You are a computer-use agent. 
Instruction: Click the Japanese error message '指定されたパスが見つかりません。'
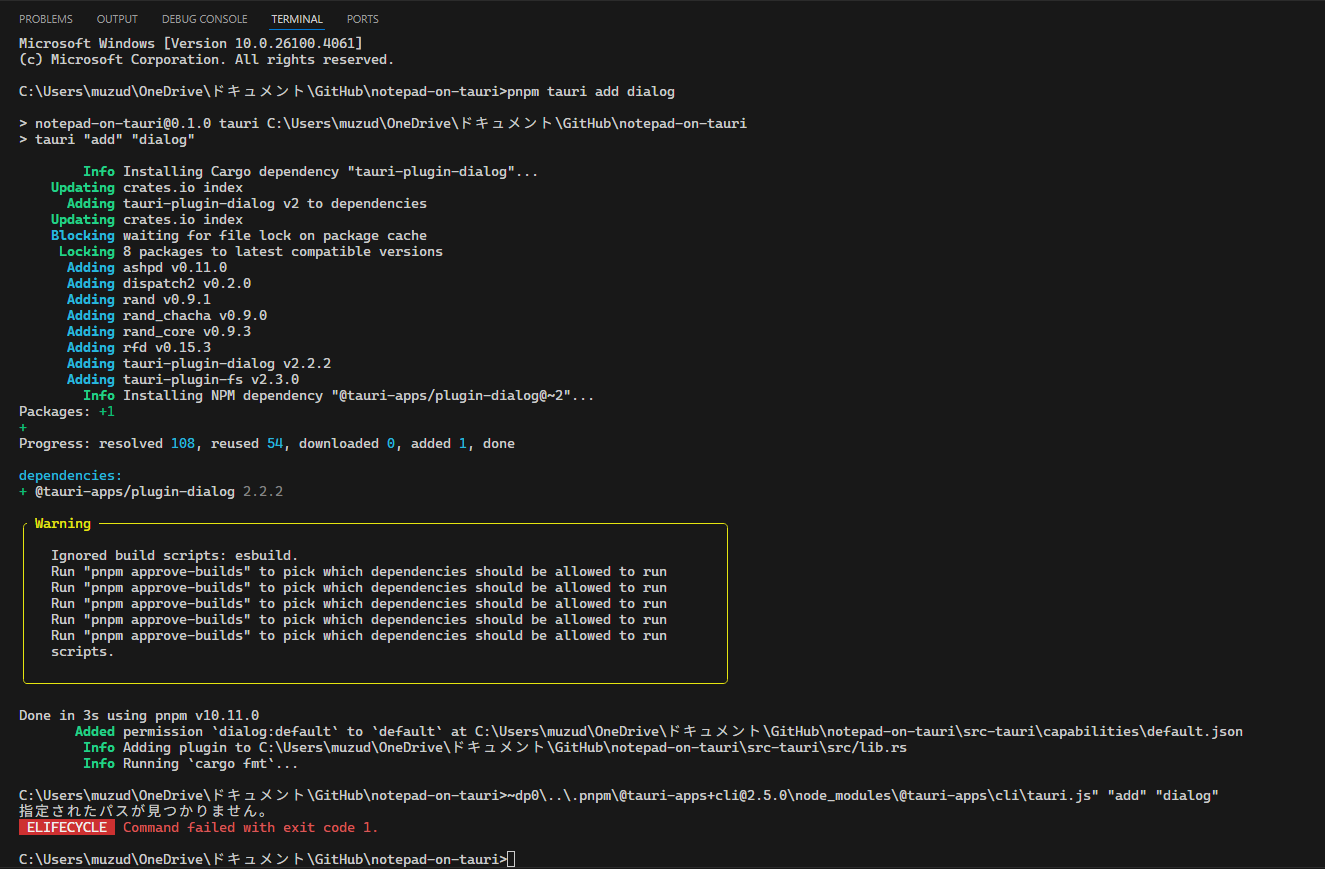tap(143, 812)
